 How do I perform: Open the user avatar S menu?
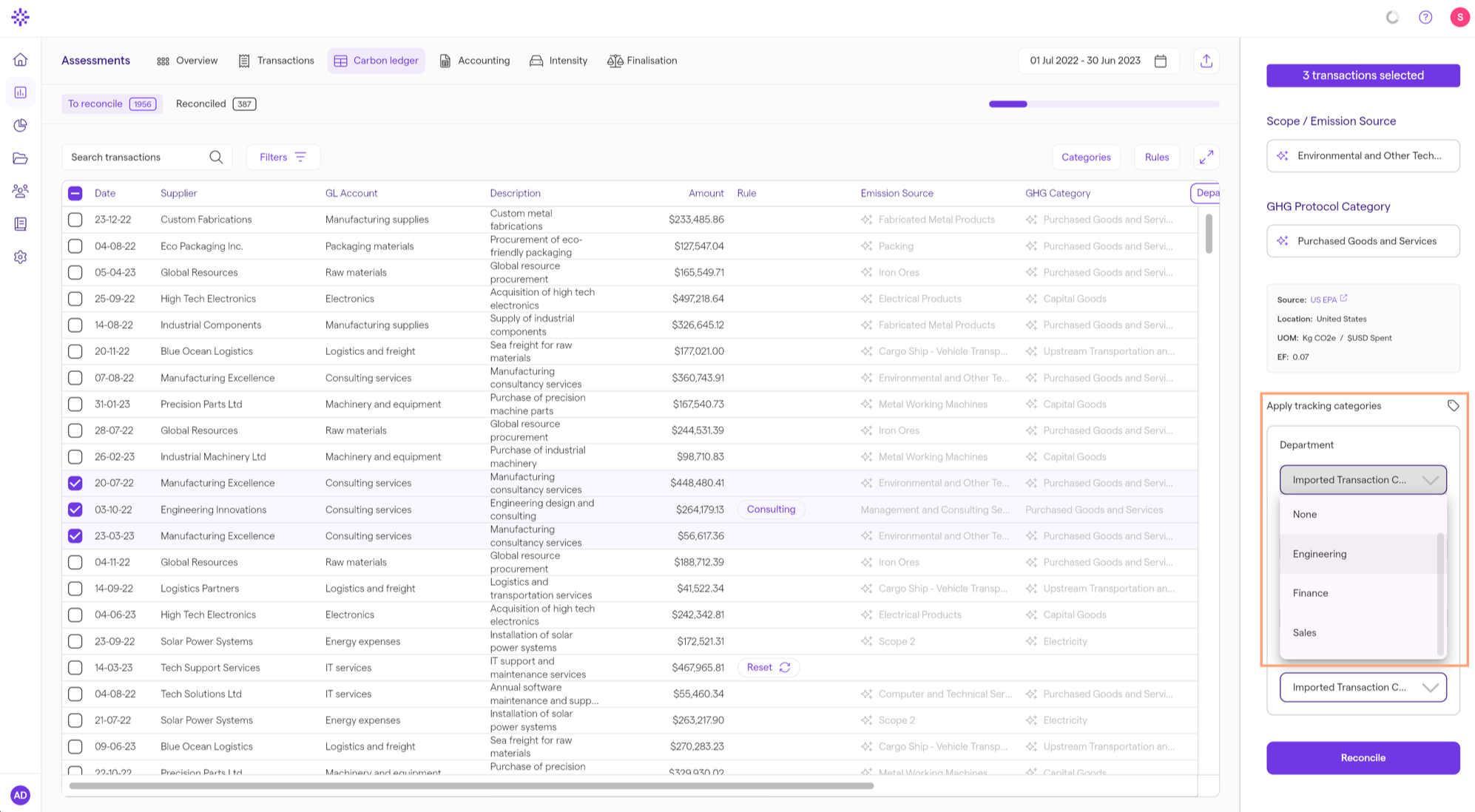coord(1459,17)
